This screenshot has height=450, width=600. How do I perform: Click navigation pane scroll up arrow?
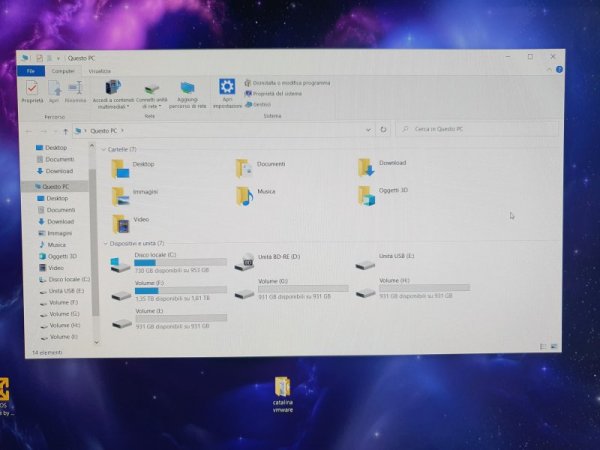[91, 146]
